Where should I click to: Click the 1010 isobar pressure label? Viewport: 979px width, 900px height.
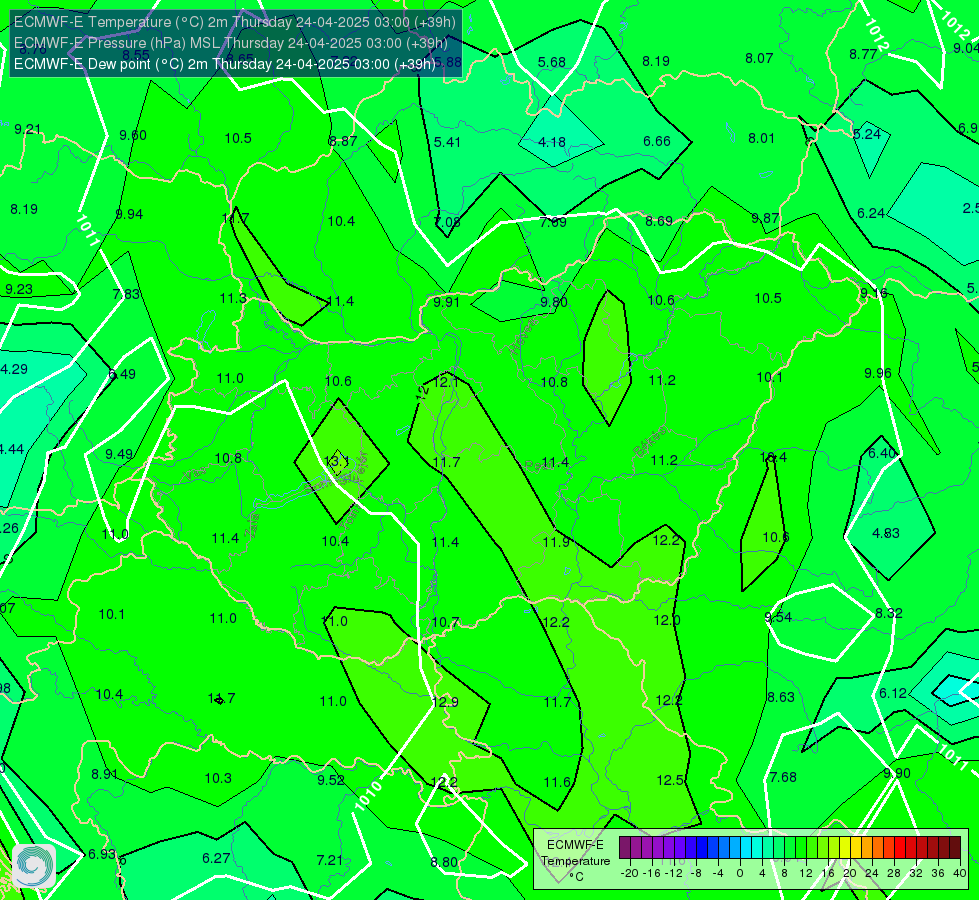click(x=368, y=796)
